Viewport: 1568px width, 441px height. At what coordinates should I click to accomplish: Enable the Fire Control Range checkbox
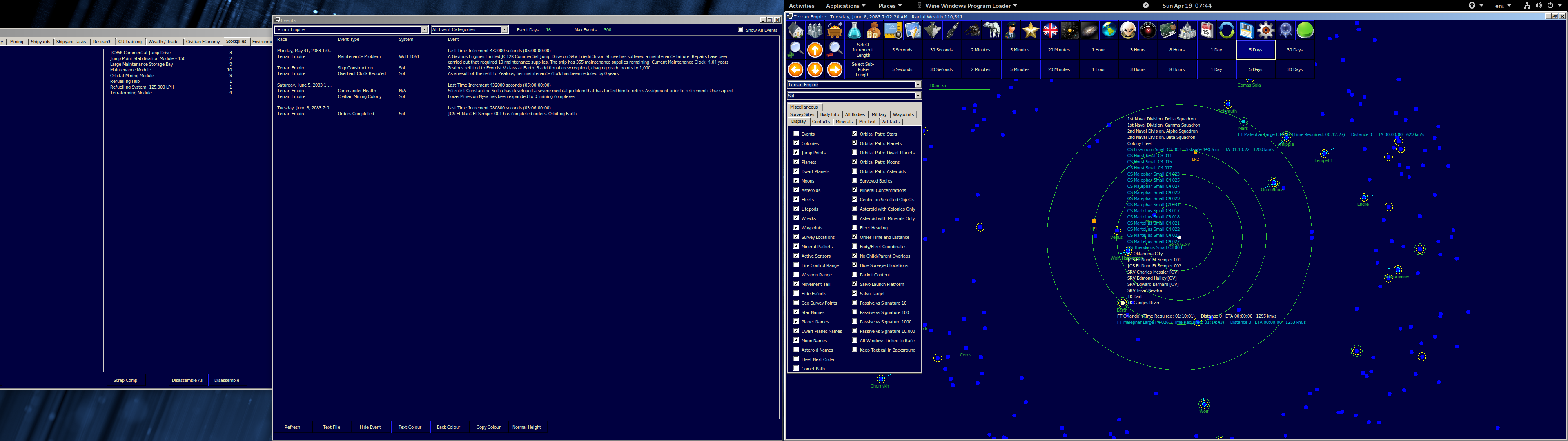click(796, 265)
